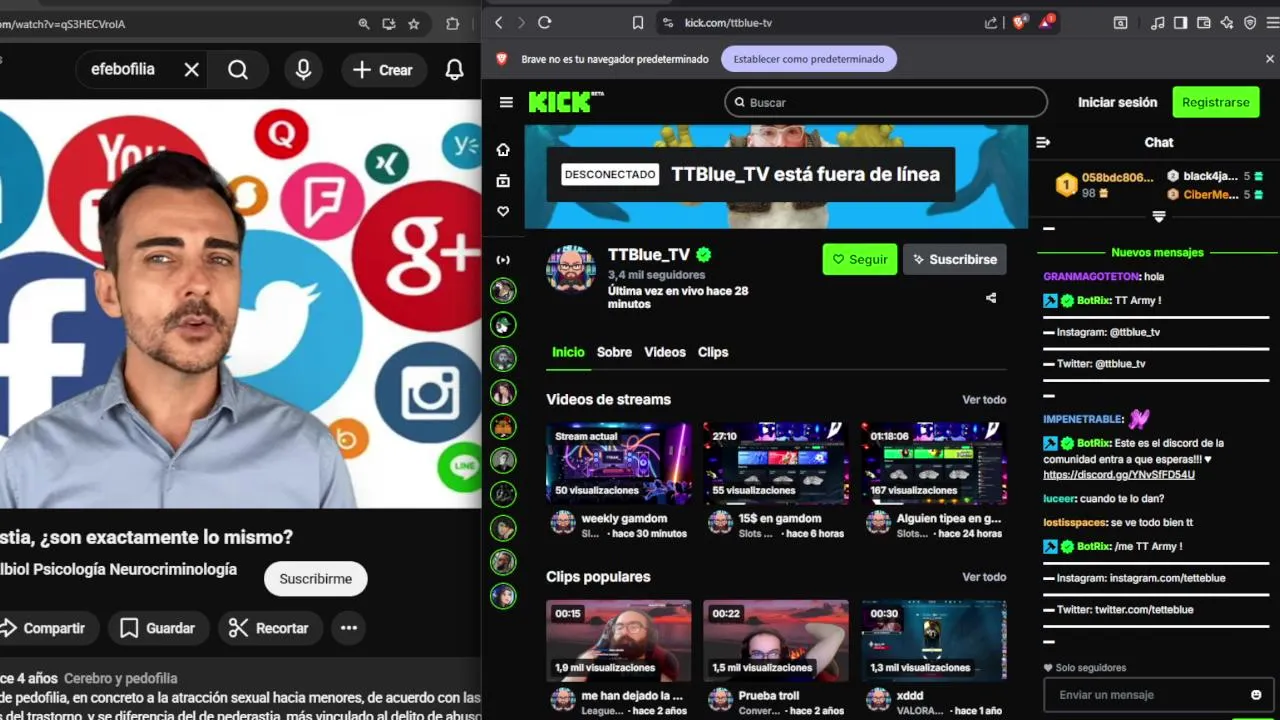This screenshot has width=1280, height=720.
Task: Click Guardar under YouTube video
Action: (x=157, y=628)
